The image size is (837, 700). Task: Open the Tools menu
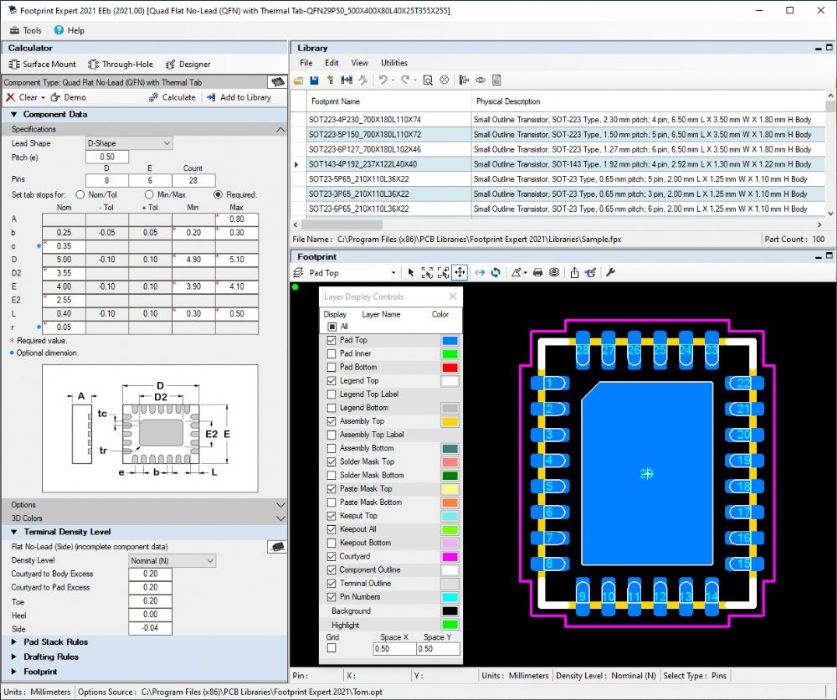[x=31, y=30]
